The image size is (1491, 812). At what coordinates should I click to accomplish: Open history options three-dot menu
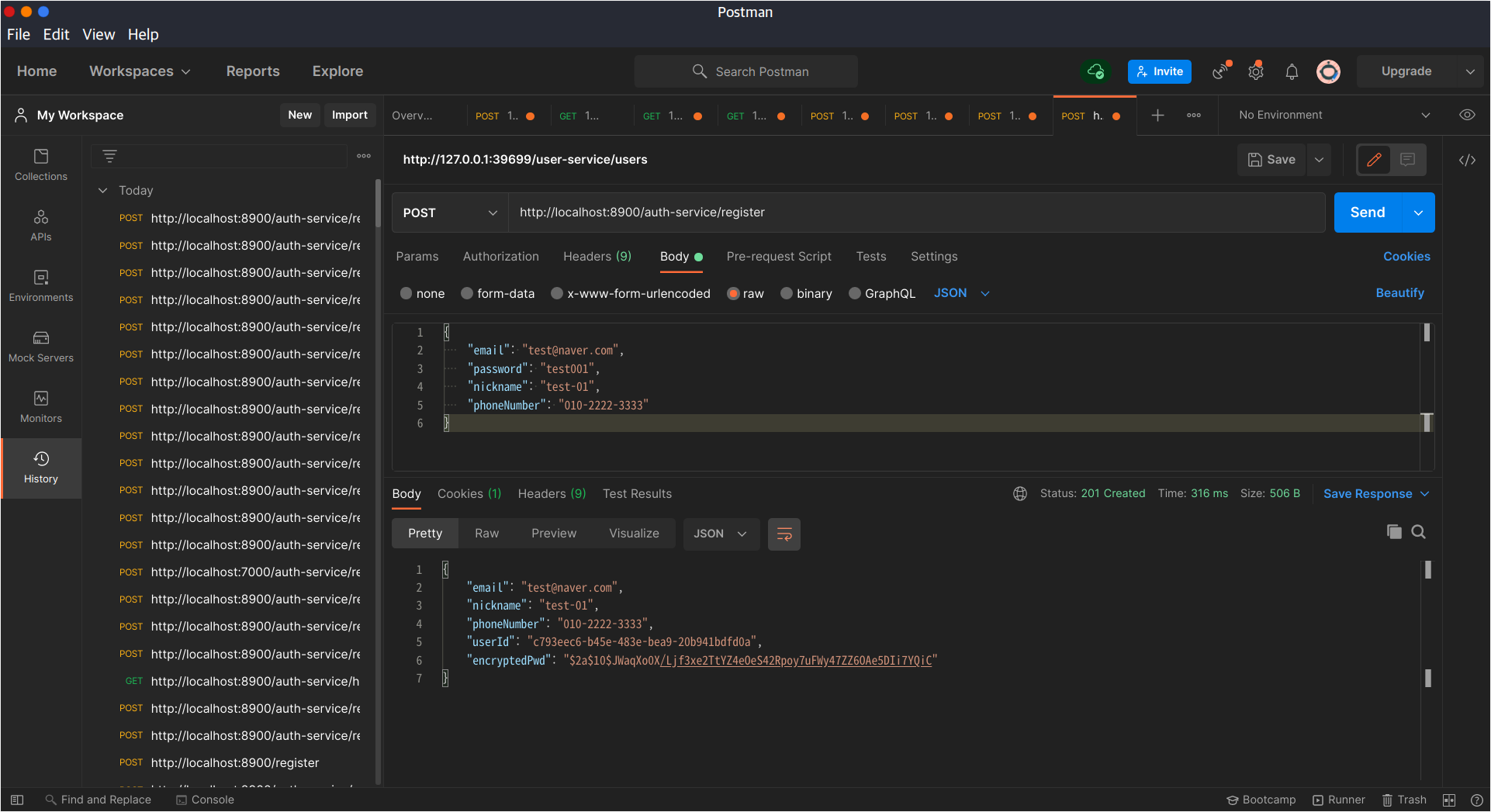(x=364, y=156)
